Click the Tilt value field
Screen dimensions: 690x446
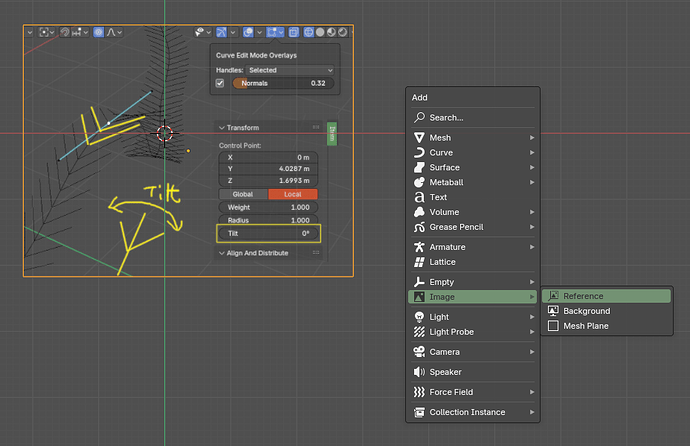268,234
